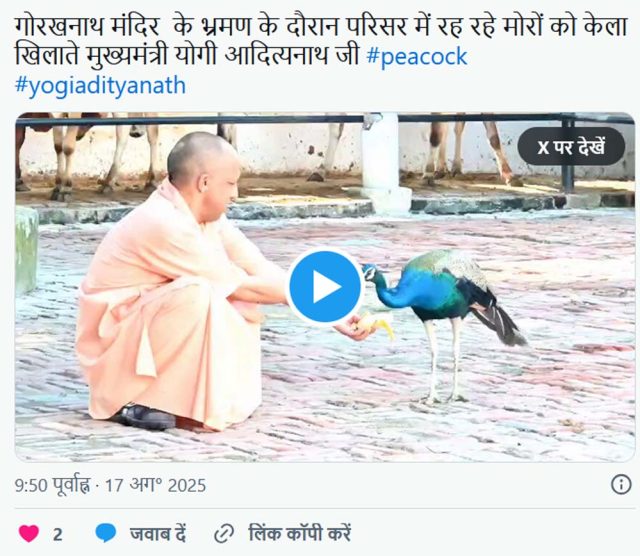Image resolution: width=640 pixels, height=556 pixels.
Task: Choose 'लिंक कॉपी करें' text
Action: (x=300, y=534)
